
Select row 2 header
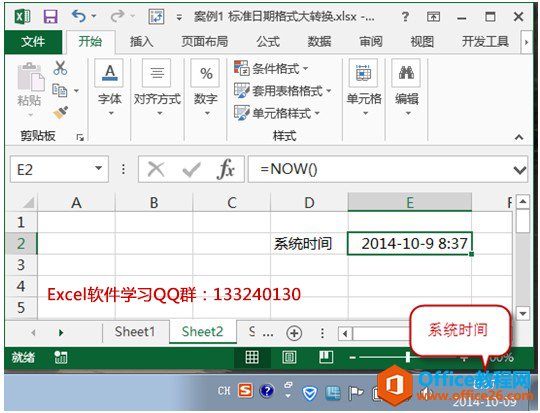pyautogui.click(x=21, y=244)
